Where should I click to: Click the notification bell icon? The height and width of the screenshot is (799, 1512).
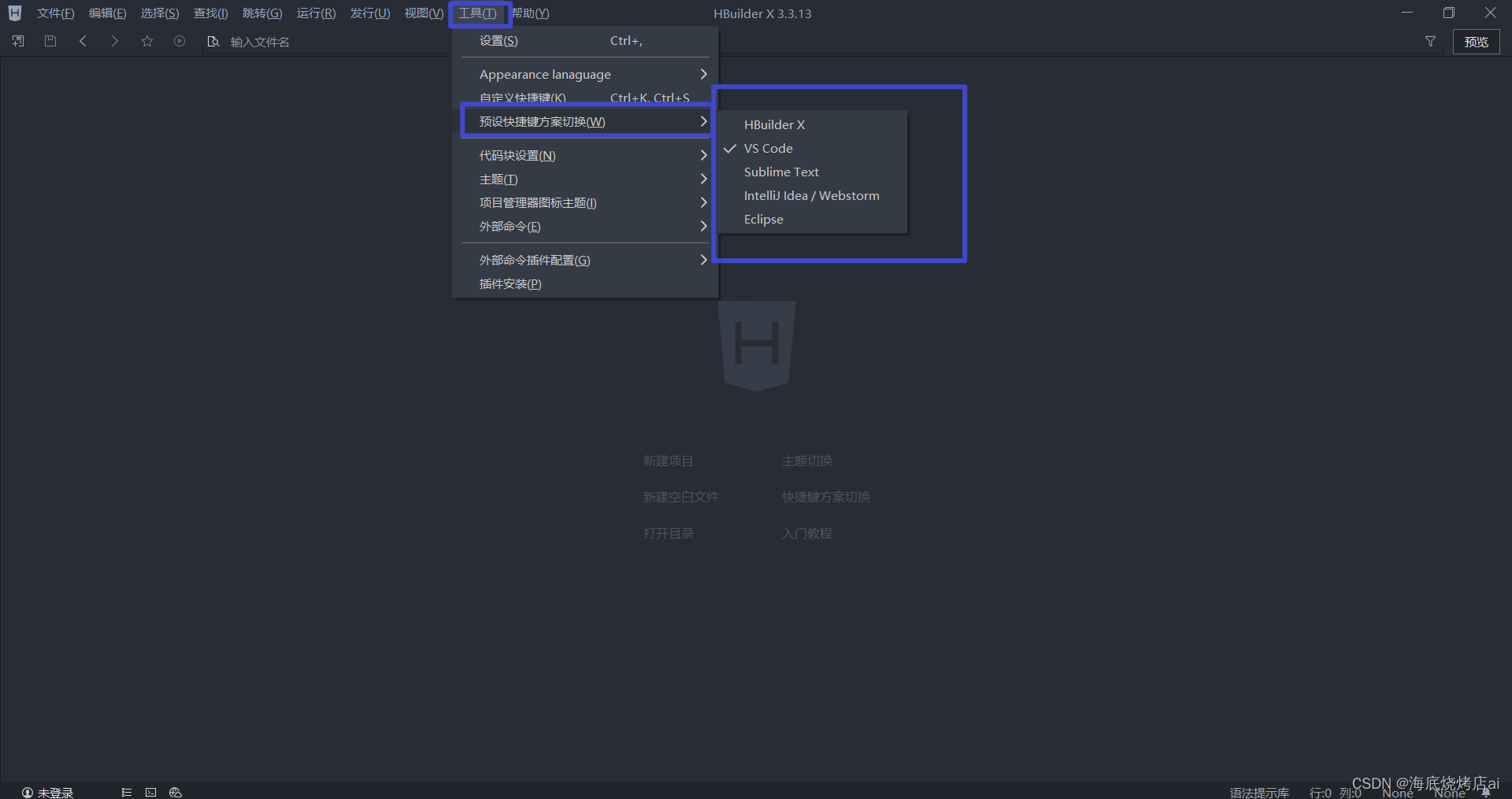1486,793
